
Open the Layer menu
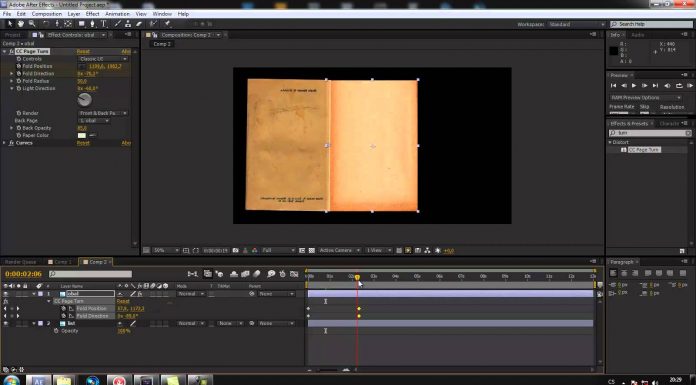click(x=74, y=14)
